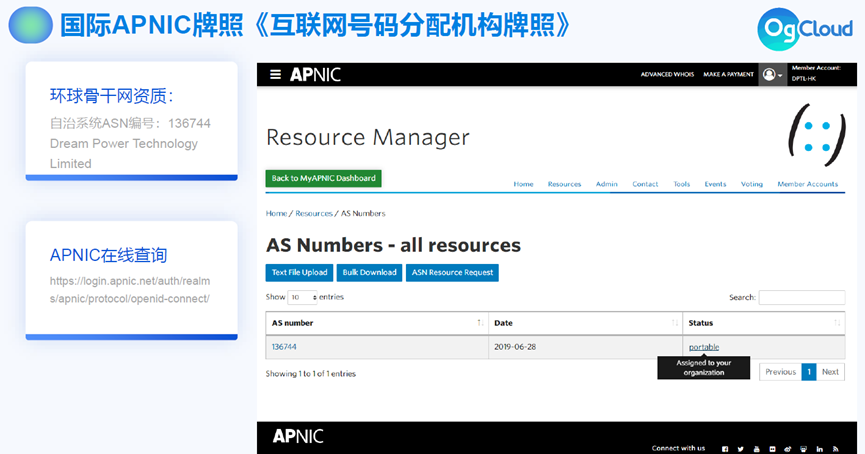Click the ASN Resource Request button
Image resolution: width=865 pixels, height=454 pixels.
tap(451, 272)
